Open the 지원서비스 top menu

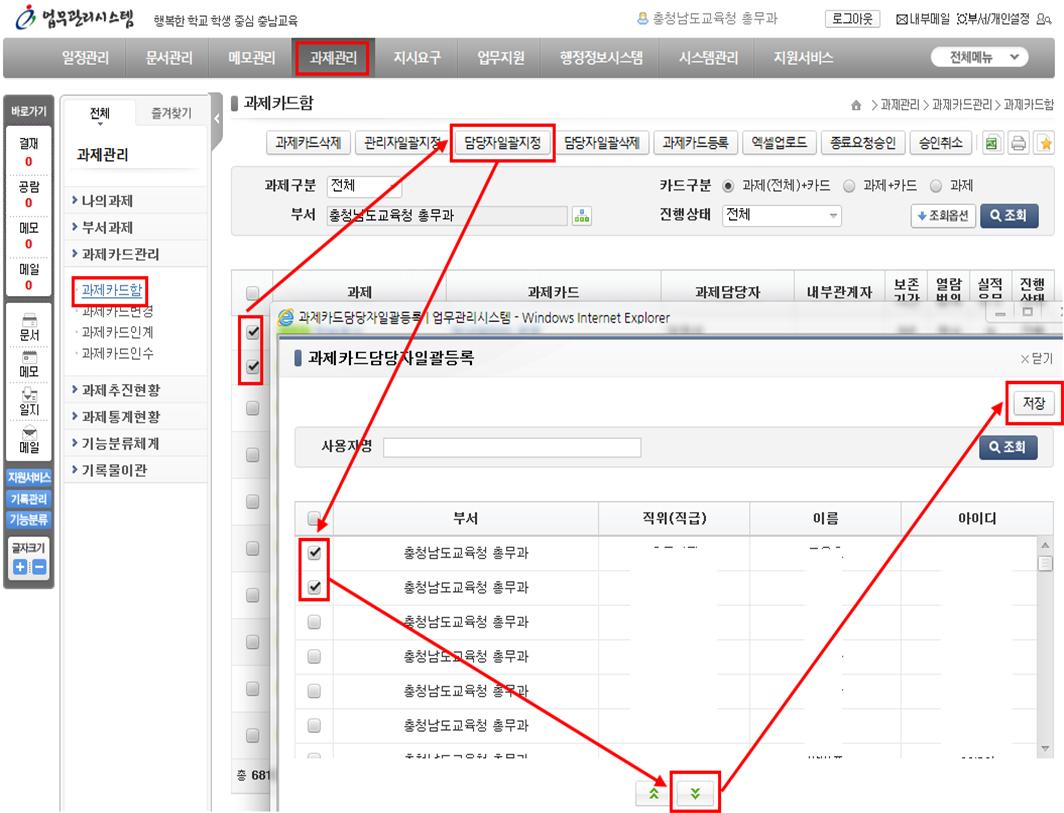803,58
